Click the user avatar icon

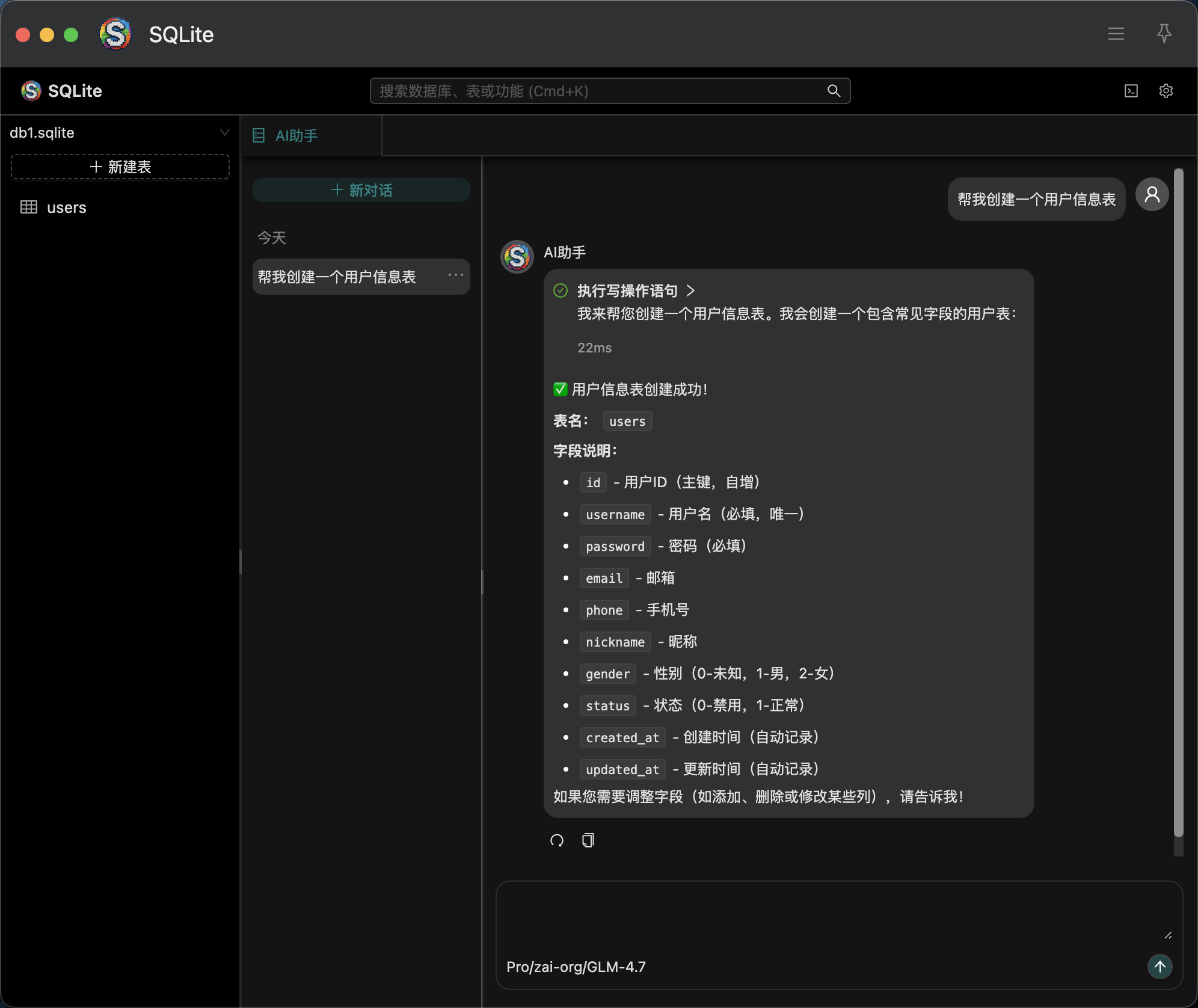pos(1152,195)
